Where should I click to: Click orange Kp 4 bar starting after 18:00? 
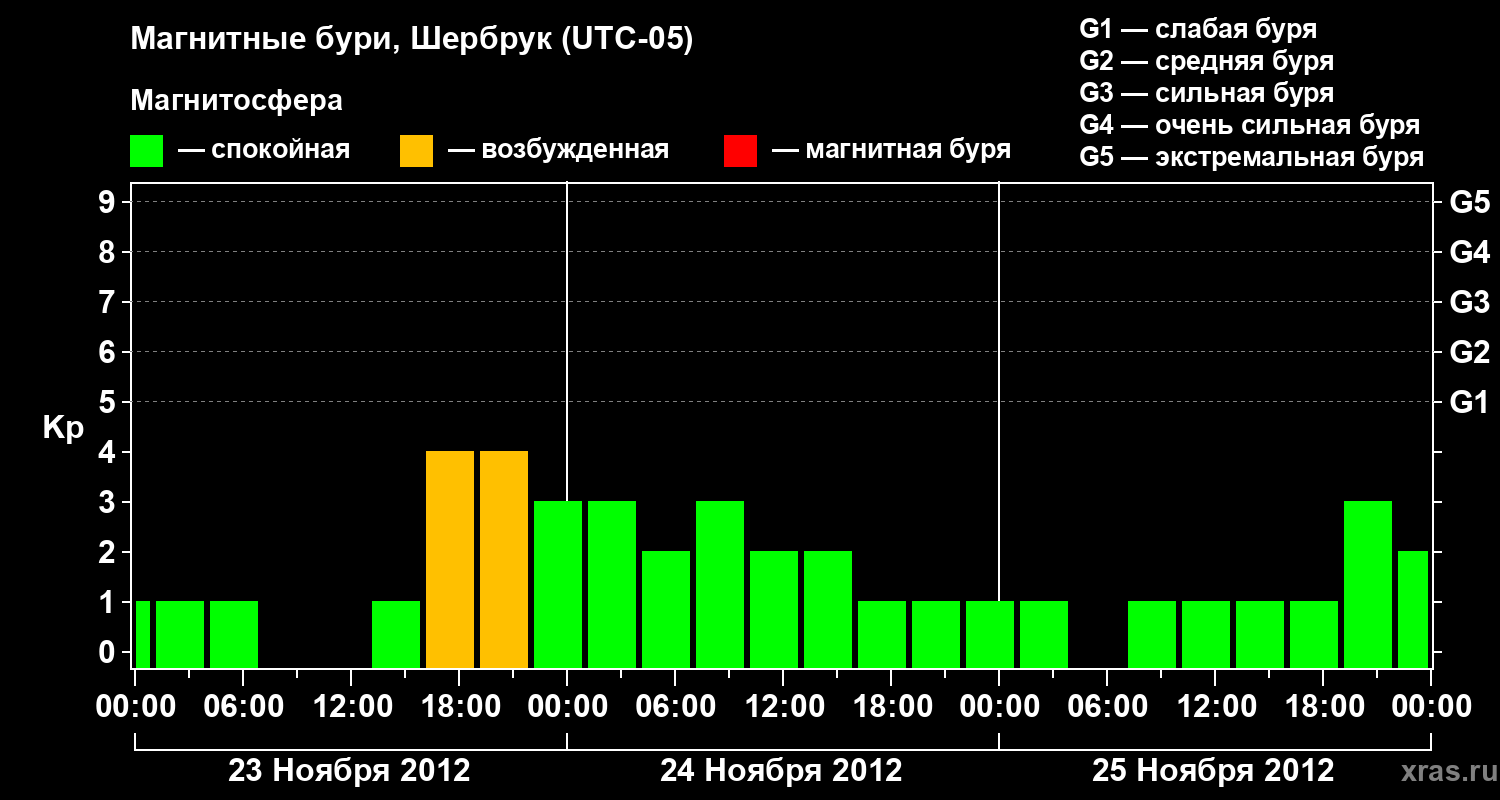504,559
